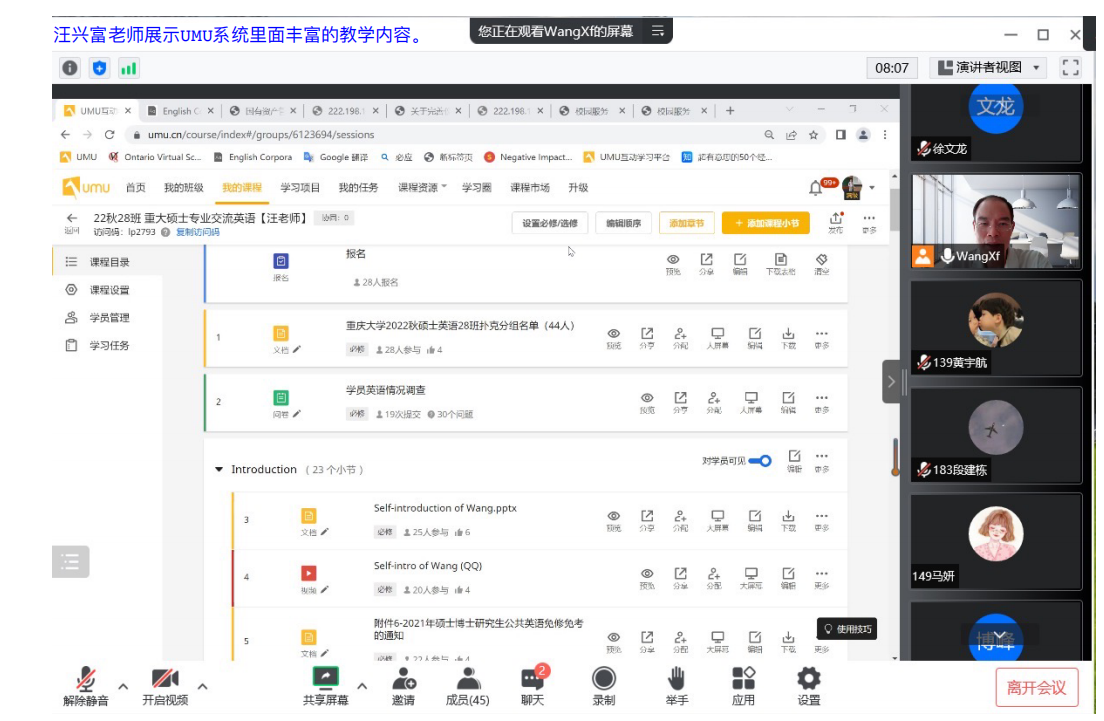Image resolution: width=1104 pixels, height=721 pixels.
Task: Expand audio options arrow next to mute
Action: (x=124, y=686)
